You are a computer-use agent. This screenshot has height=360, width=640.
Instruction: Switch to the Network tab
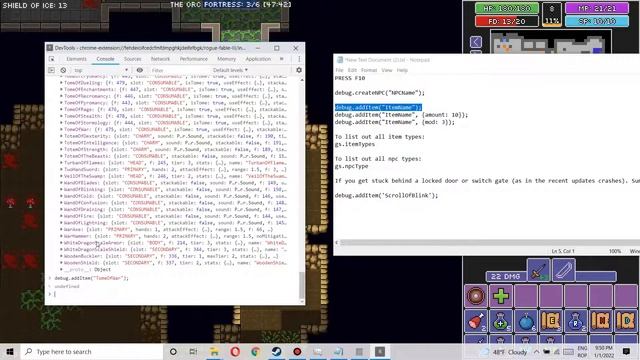160,59
